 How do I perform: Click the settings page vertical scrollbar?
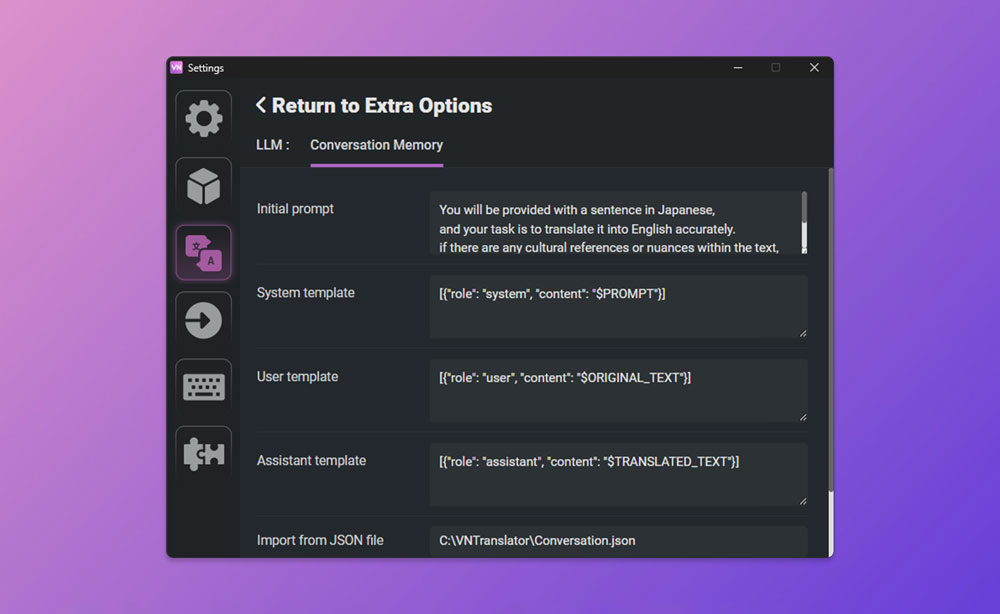pyautogui.click(x=829, y=330)
